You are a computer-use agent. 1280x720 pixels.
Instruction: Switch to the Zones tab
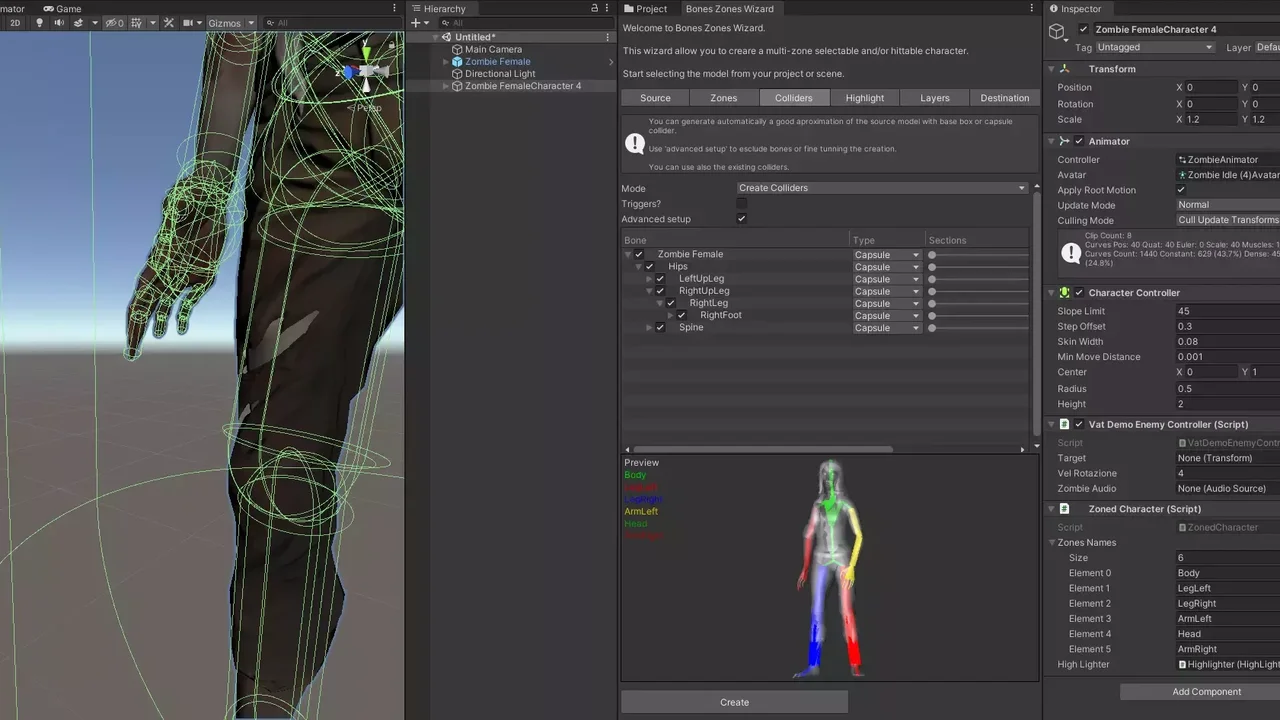[x=724, y=98]
